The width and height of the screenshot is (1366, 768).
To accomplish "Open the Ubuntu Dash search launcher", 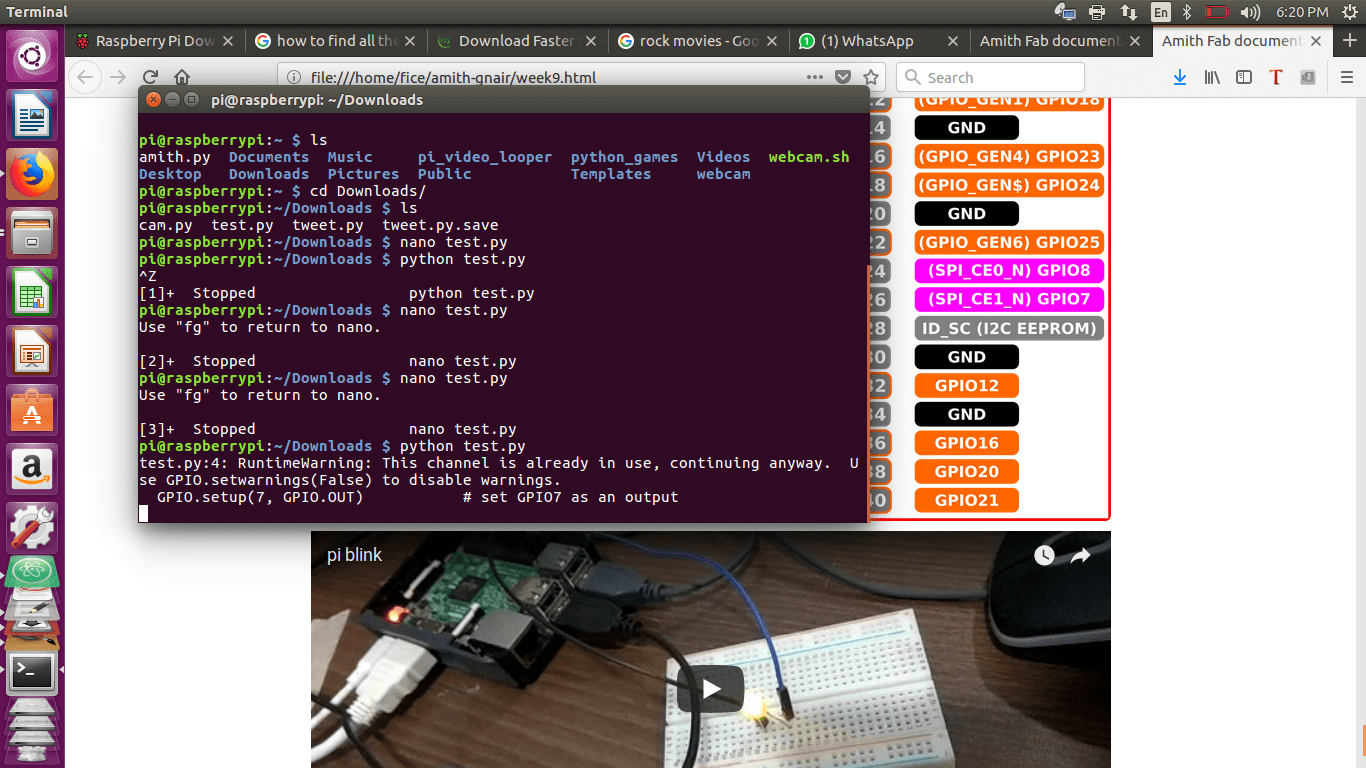I will (x=32, y=56).
